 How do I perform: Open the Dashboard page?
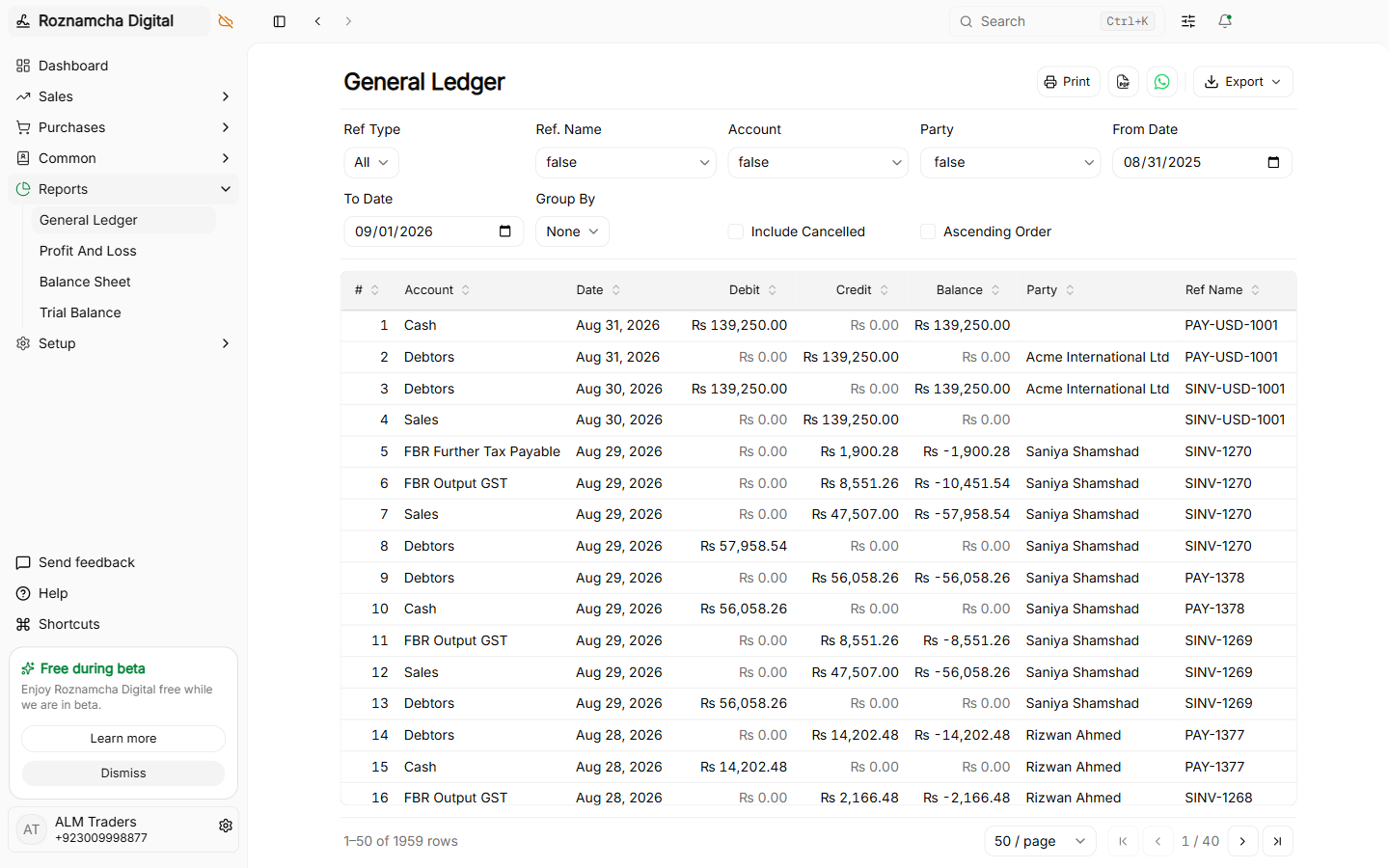click(123, 66)
